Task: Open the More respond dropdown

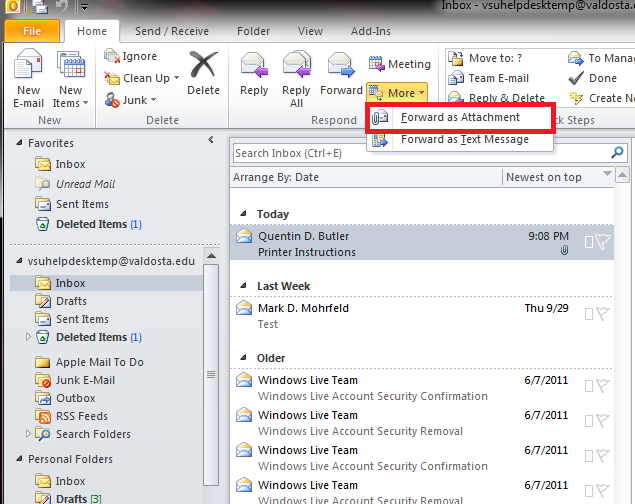Action: [397, 93]
